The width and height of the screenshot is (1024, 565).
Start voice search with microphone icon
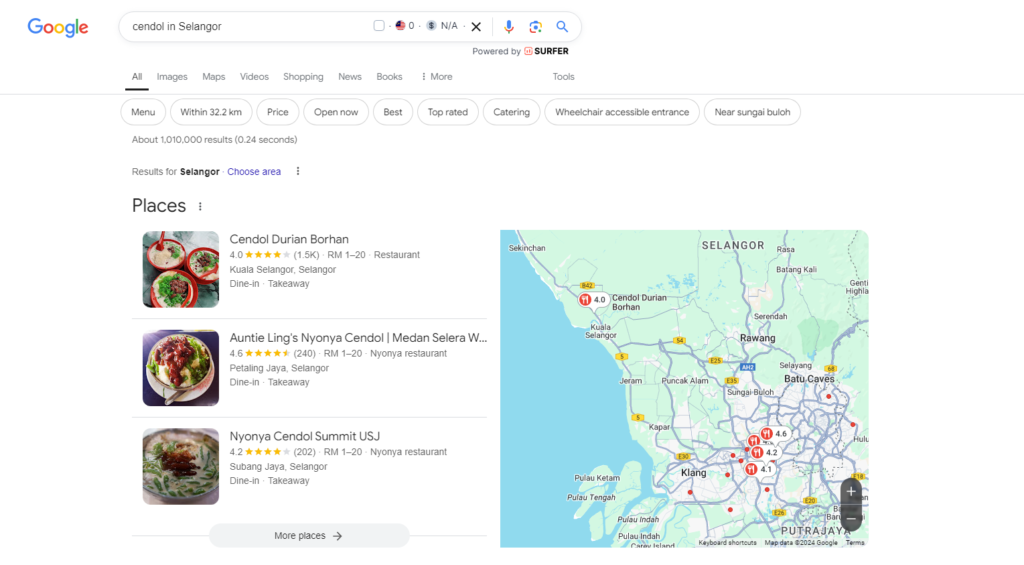click(509, 27)
